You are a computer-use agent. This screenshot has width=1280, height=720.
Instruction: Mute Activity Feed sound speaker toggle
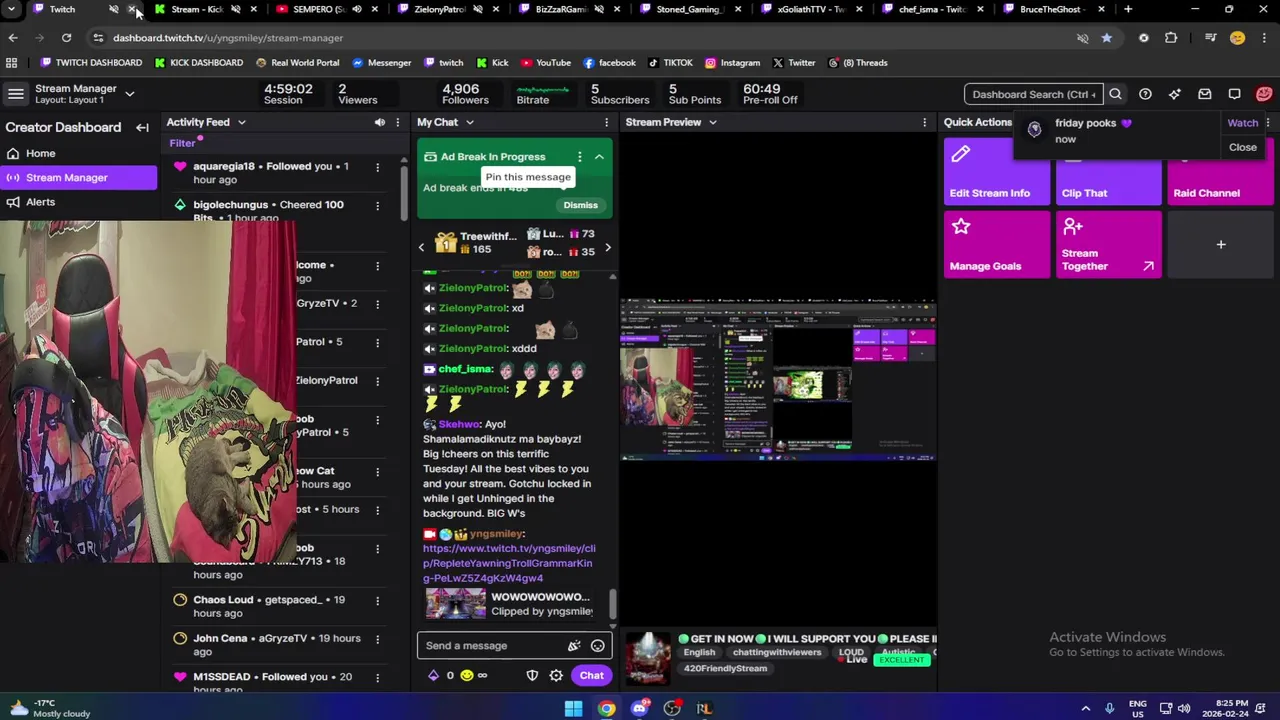(x=379, y=122)
